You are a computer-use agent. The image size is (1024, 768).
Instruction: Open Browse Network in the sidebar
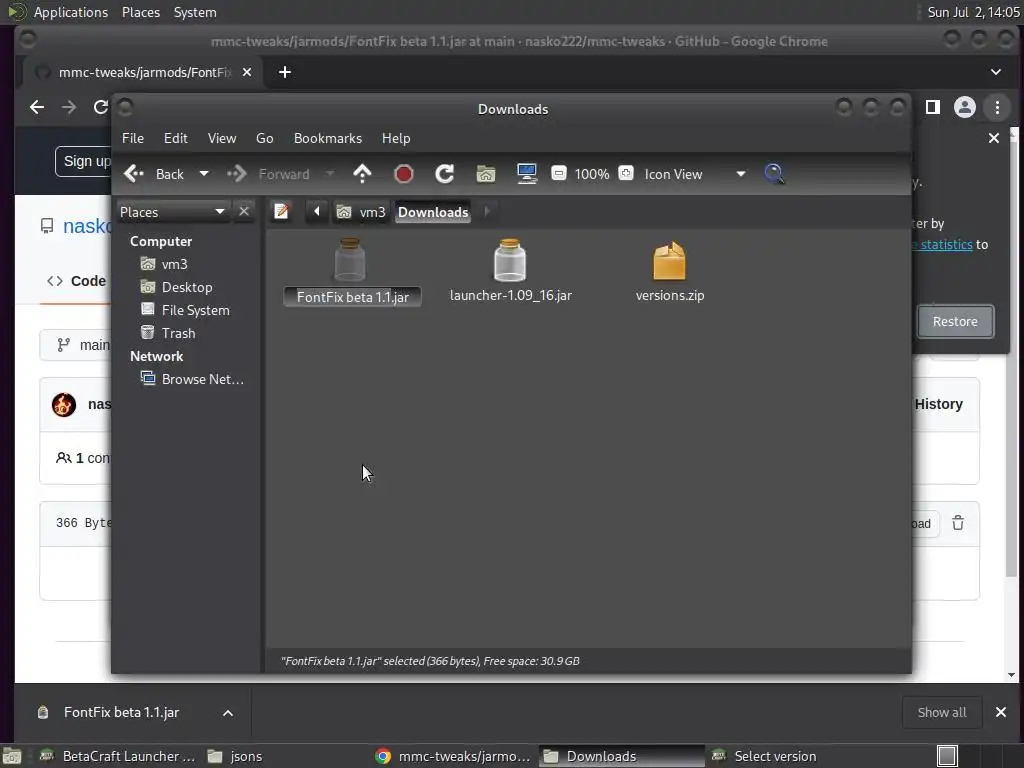(x=192, y=379)
